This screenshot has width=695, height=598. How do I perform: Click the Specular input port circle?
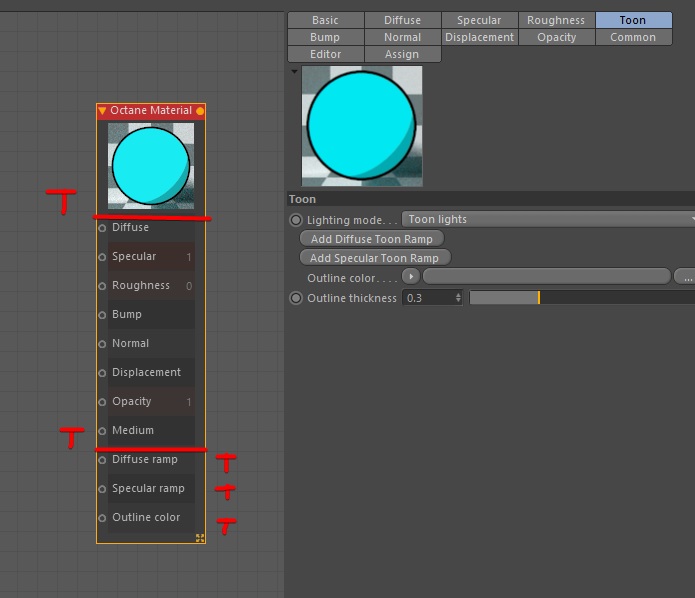(102, 257)
